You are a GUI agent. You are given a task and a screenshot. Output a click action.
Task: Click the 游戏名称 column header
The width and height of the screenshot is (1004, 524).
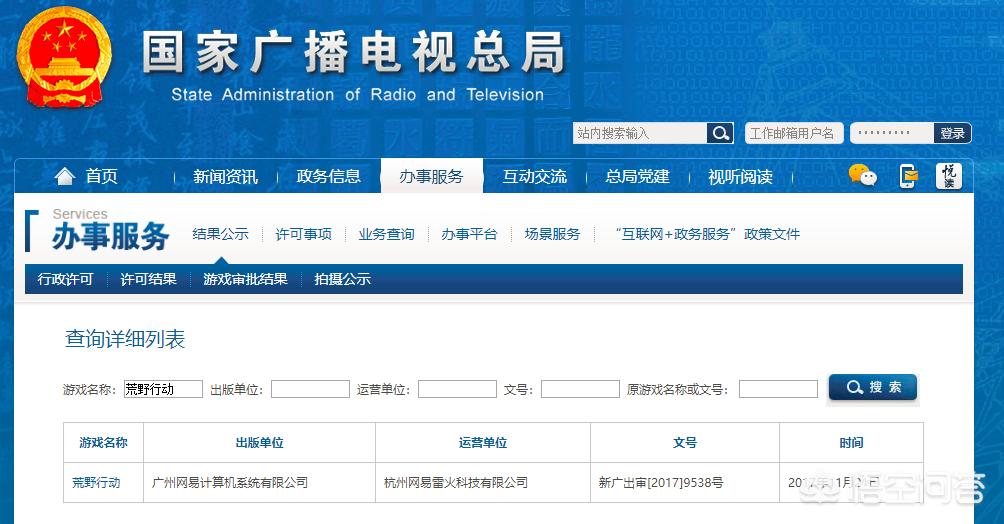[103, 443]
